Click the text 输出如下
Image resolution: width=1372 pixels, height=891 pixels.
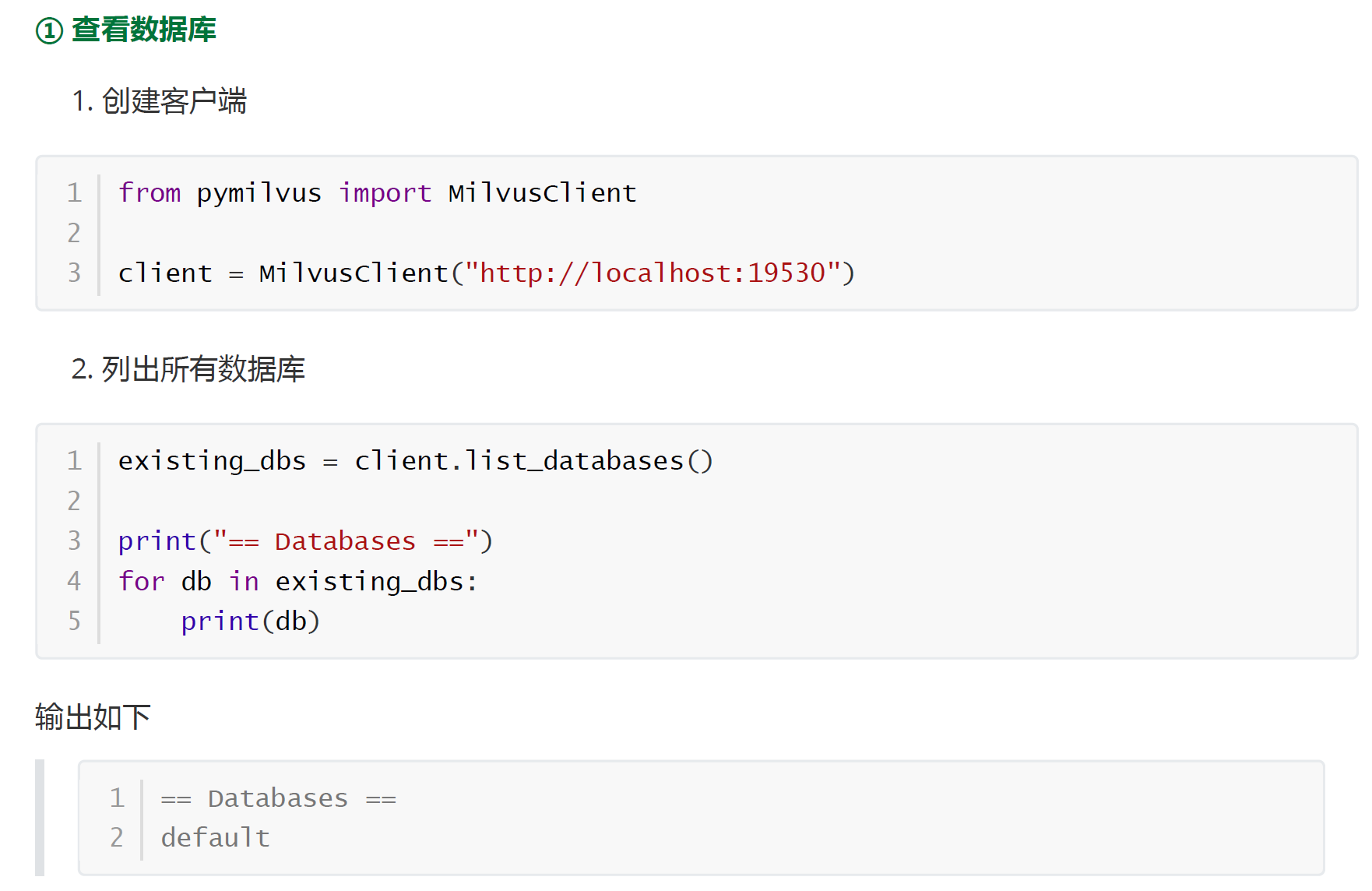93,717
